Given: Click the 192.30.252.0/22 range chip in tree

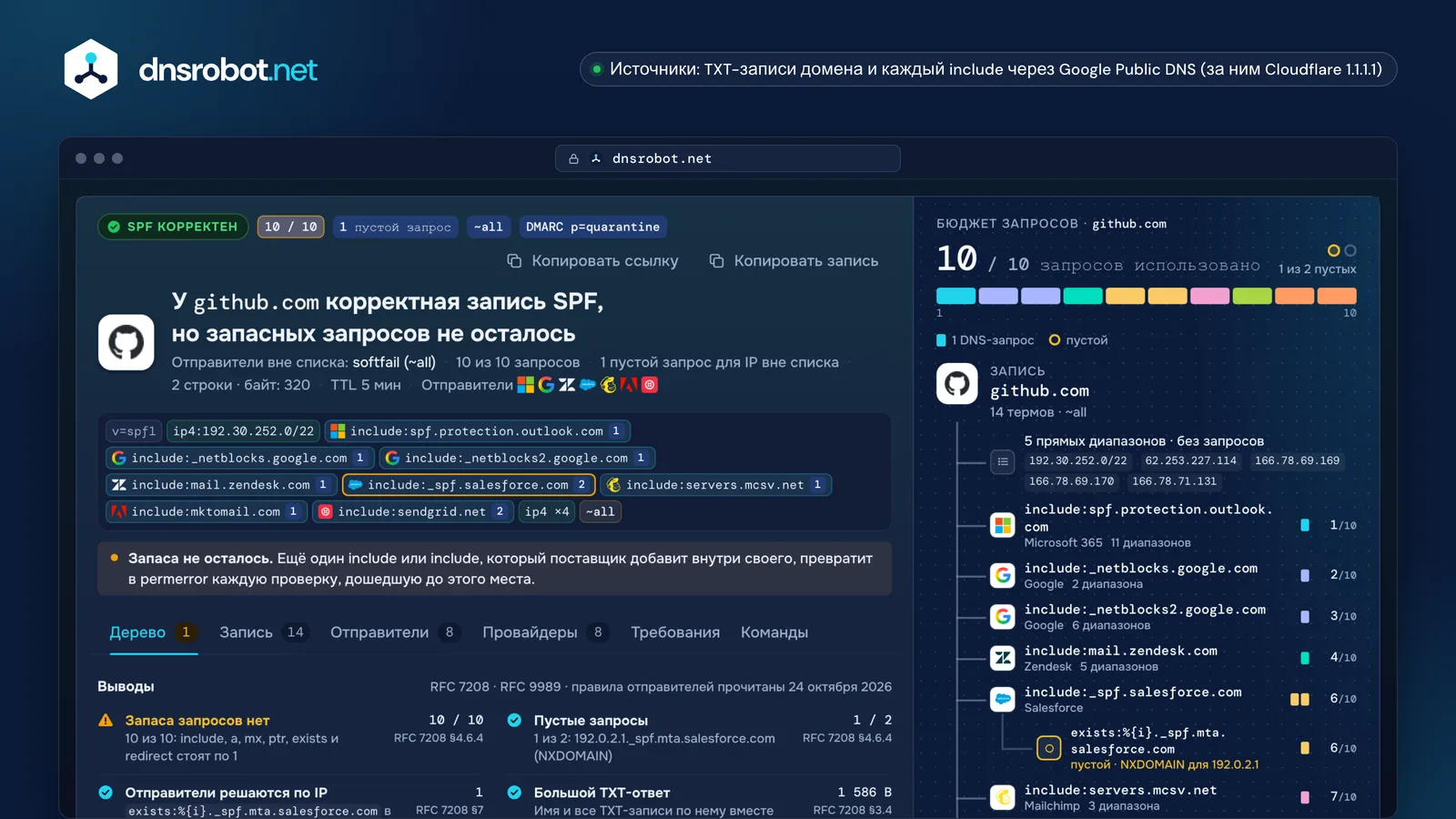Looking at the screenshot, I should point(1077,460).
